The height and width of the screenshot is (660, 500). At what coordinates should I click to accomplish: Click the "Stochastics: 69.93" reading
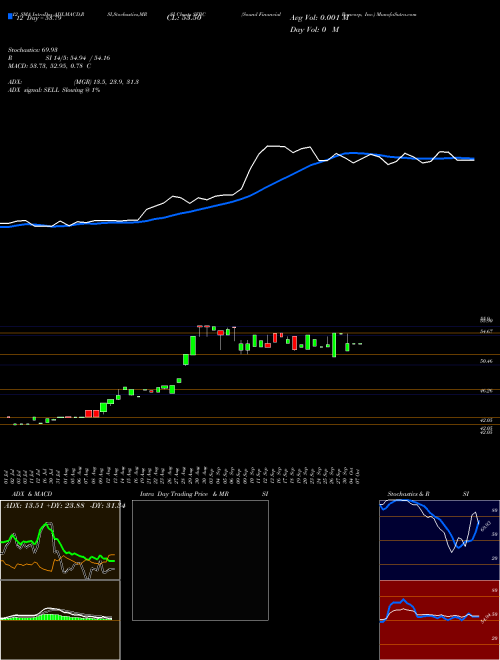tap(33, 50)
